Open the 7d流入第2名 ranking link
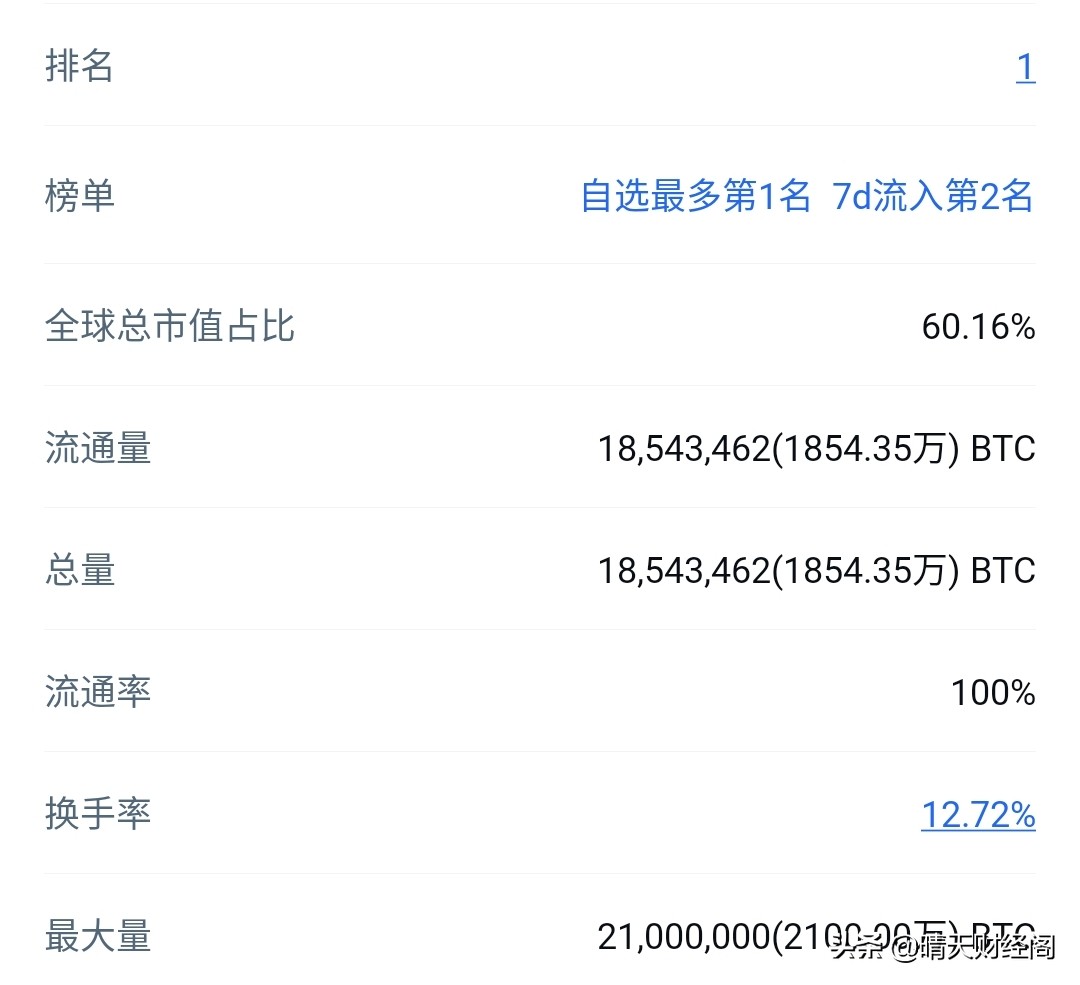Viewport: 1080px width, 985px height. (x=933, y=196)
